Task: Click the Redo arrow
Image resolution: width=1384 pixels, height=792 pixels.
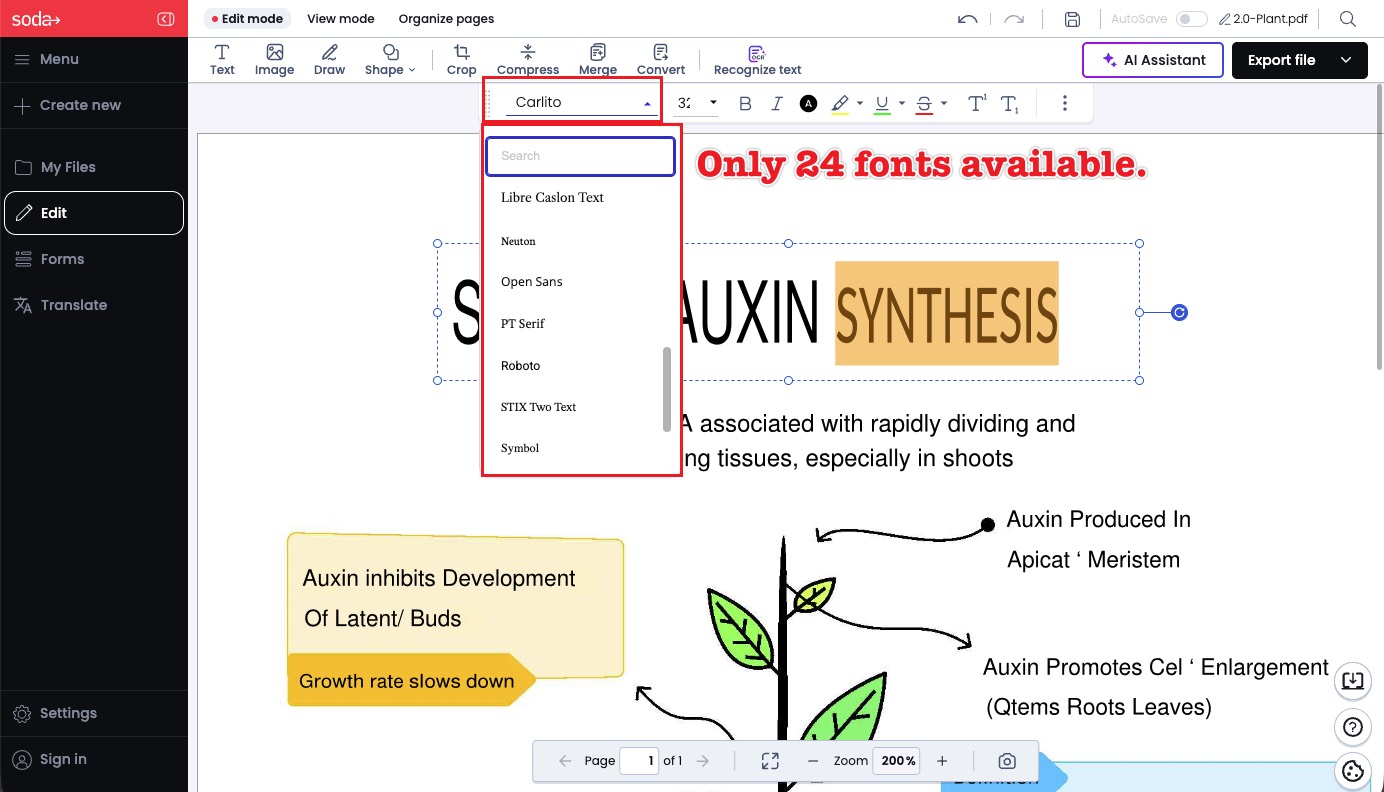Action: (1014, 19)
